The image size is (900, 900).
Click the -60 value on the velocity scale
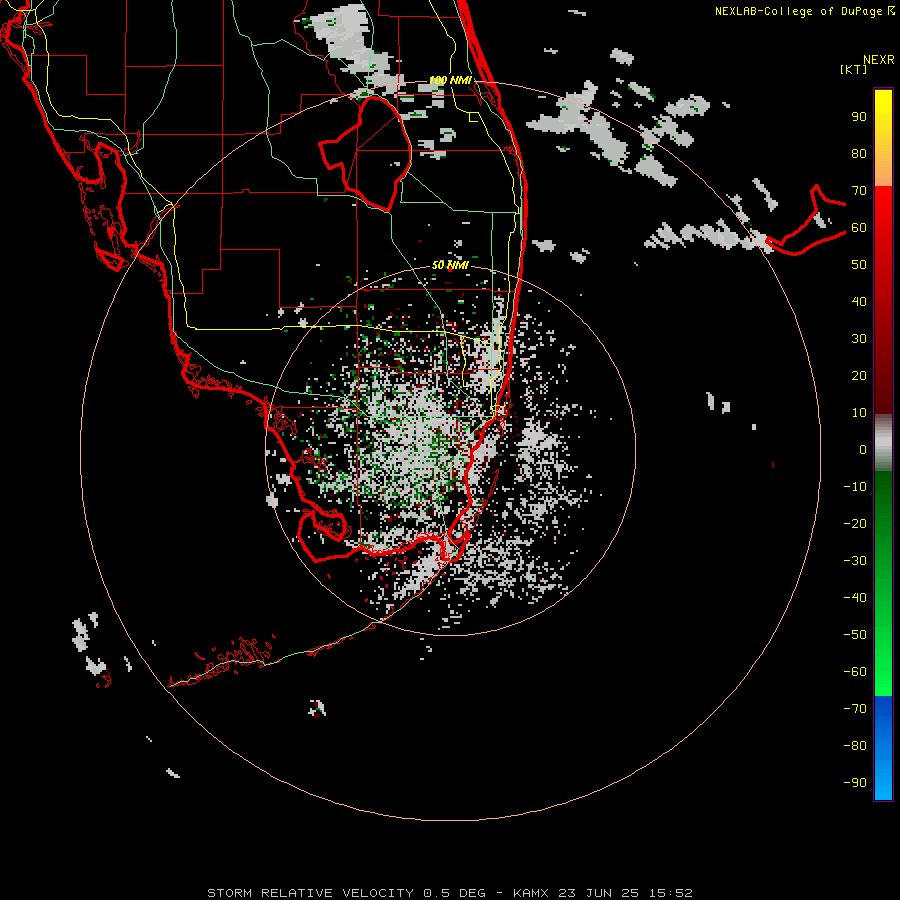855,672
